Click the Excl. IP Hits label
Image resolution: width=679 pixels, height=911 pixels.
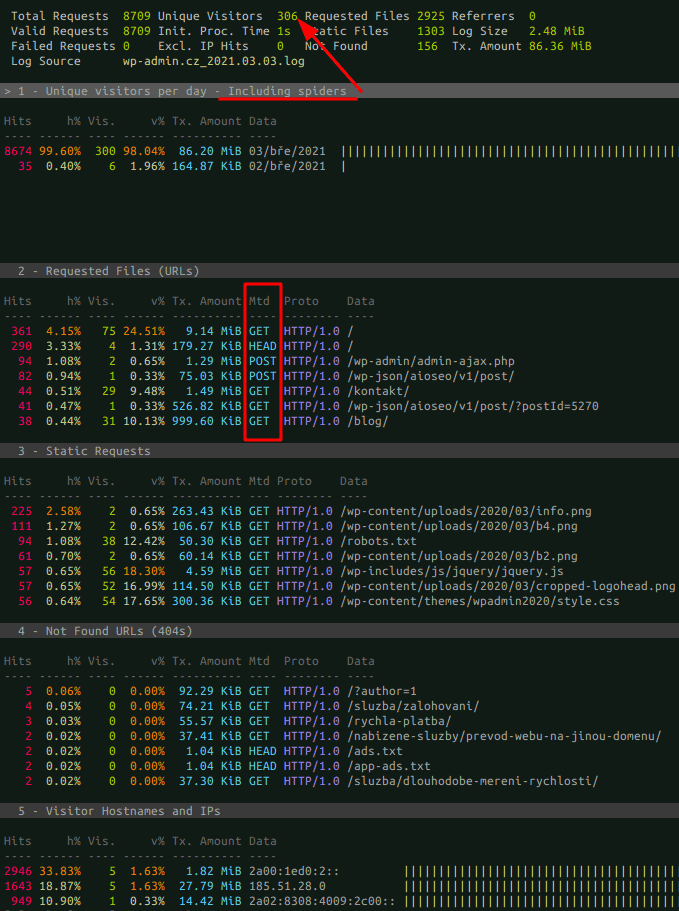click(x=203, y=46)
